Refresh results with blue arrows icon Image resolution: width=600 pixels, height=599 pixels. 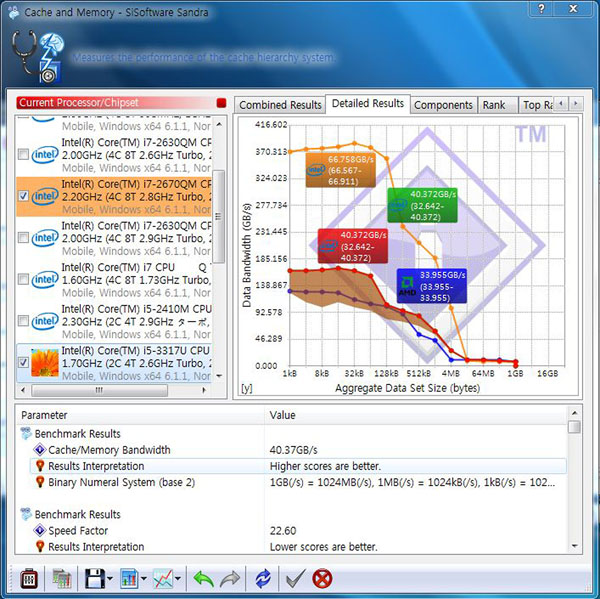coord(262,578)
